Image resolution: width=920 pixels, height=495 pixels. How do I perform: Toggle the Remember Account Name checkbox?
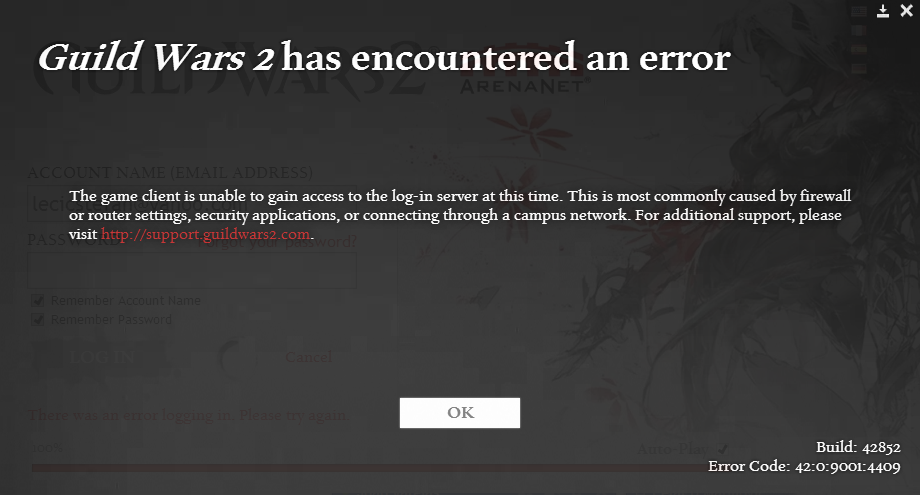click(38, 301)
